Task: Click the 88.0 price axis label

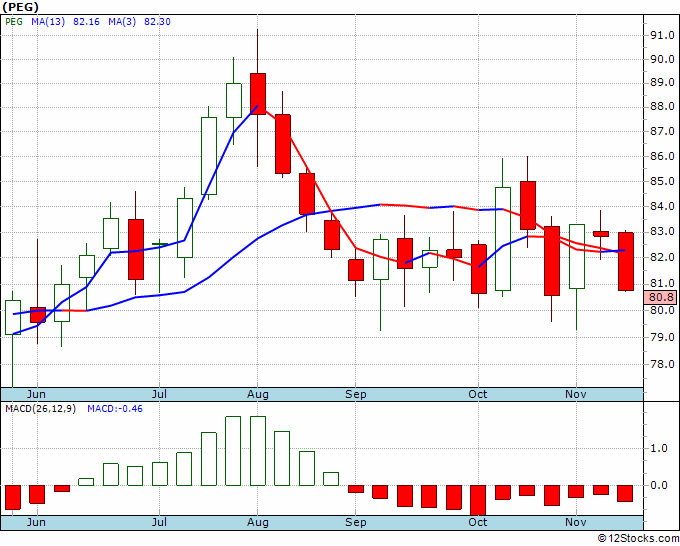Action: point(662,106)
